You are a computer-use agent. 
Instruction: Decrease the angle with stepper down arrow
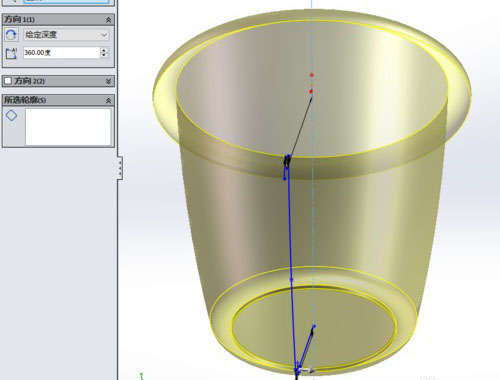[104, 55]
